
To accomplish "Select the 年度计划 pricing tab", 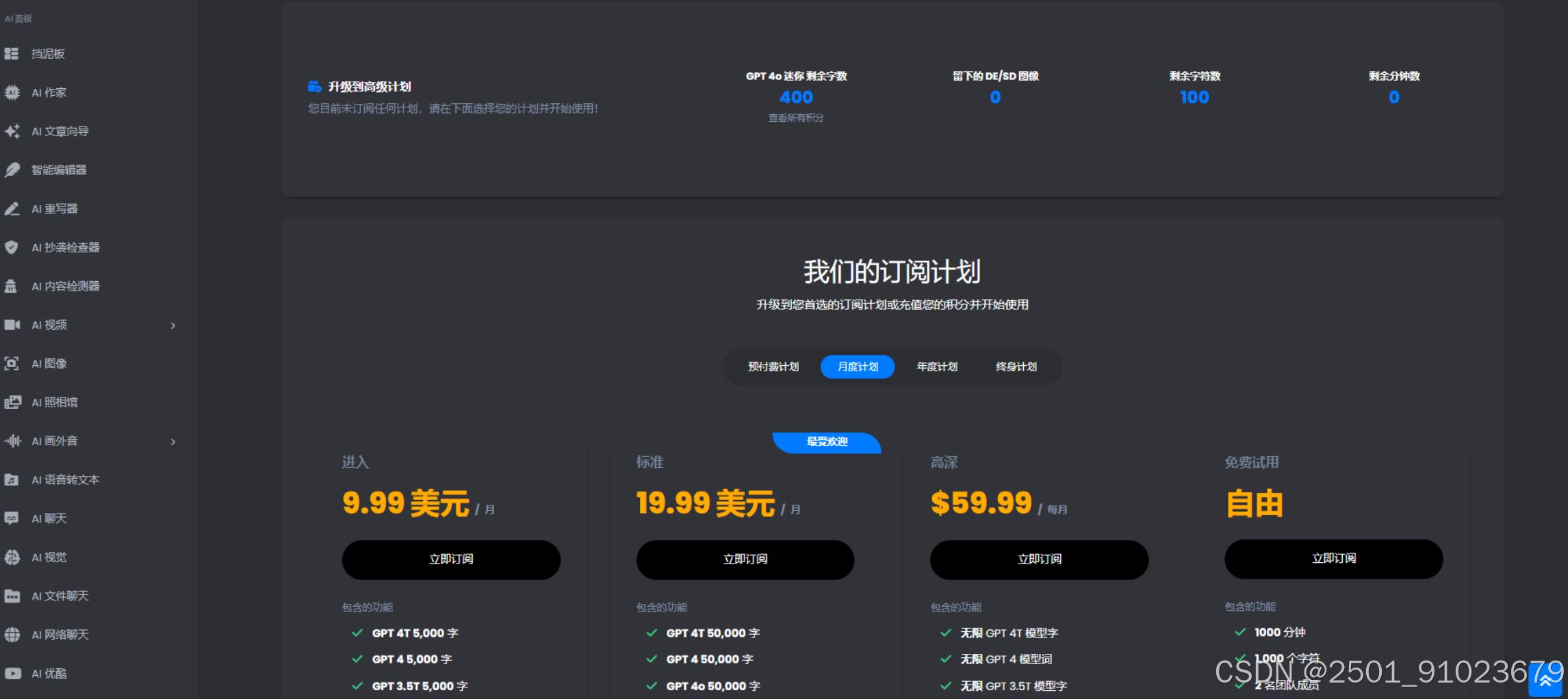I will click(x=937, y=367).
